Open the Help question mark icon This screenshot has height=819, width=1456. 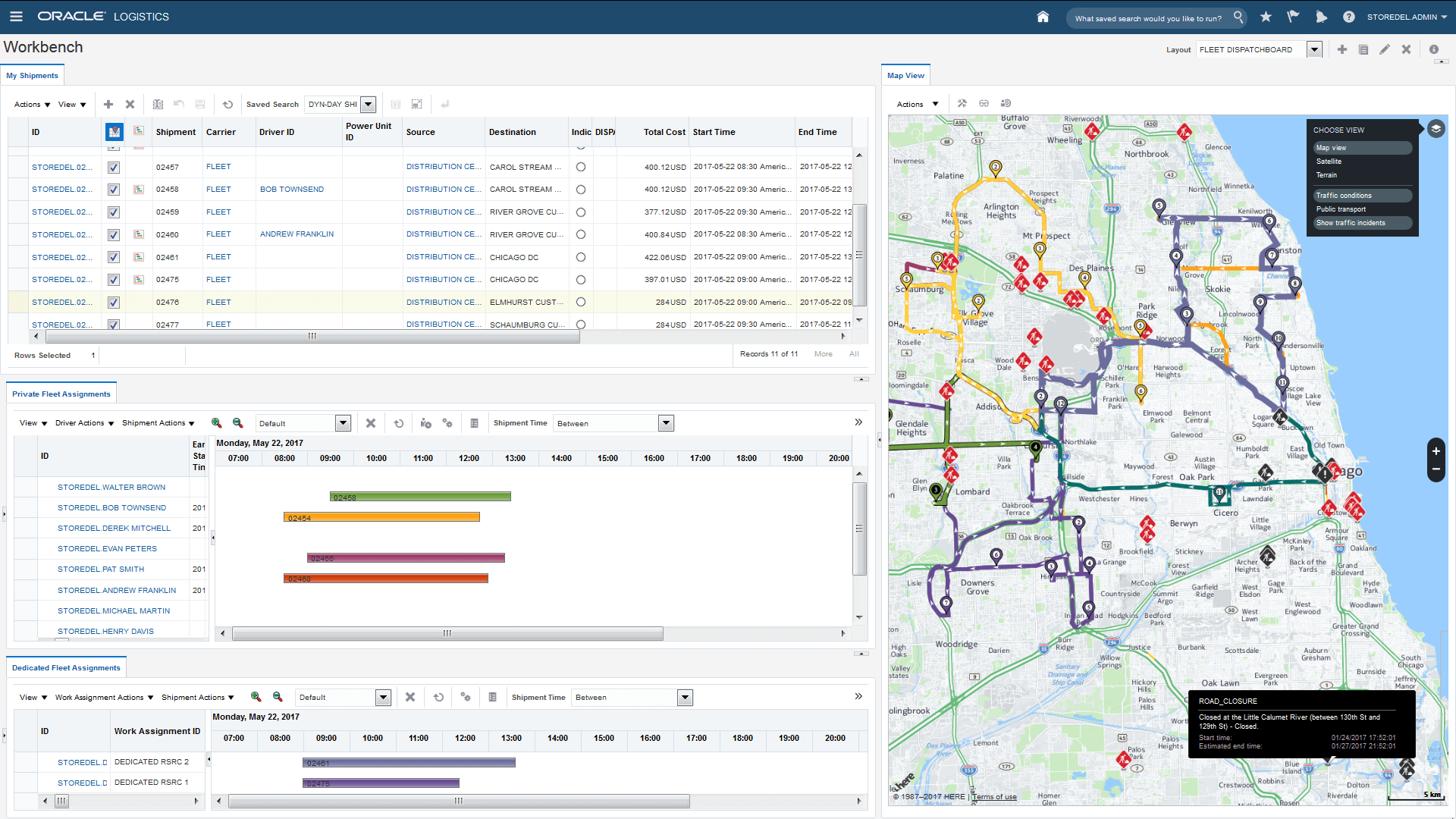1348,17
